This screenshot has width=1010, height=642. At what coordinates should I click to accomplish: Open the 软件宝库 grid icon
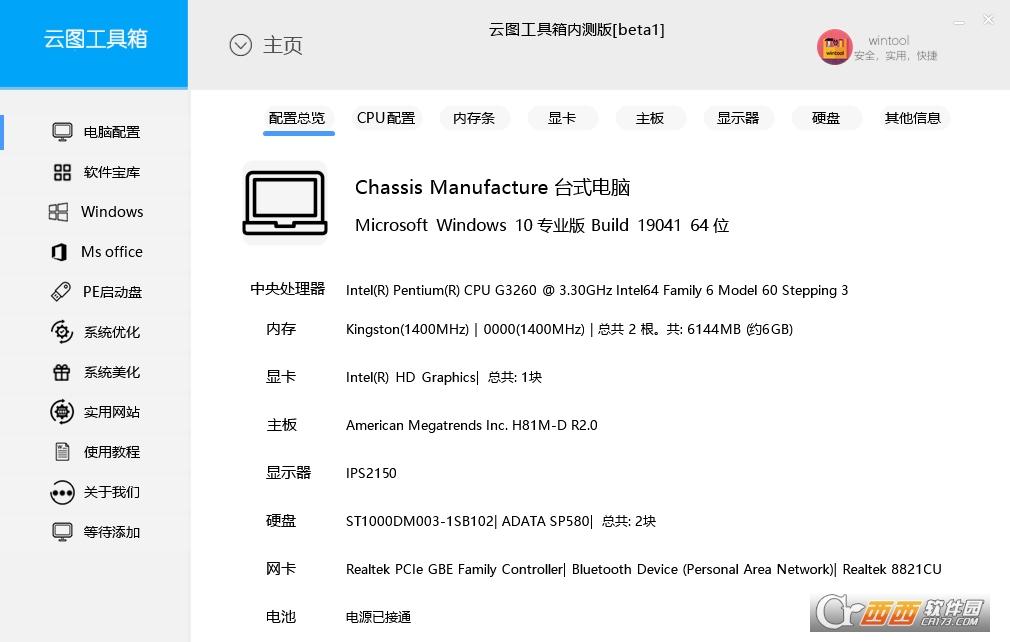(62, 172)
